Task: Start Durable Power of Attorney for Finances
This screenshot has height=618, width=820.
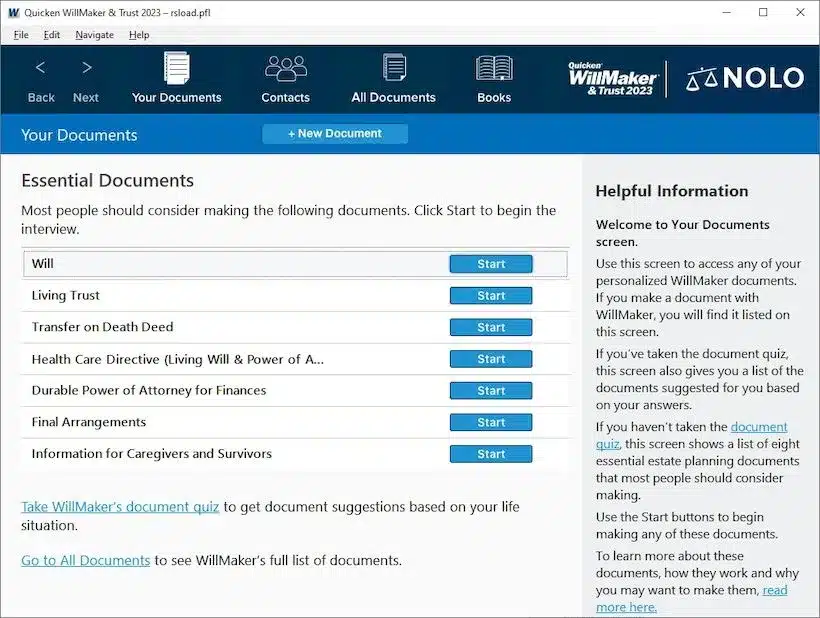Action: click(491, 391)
